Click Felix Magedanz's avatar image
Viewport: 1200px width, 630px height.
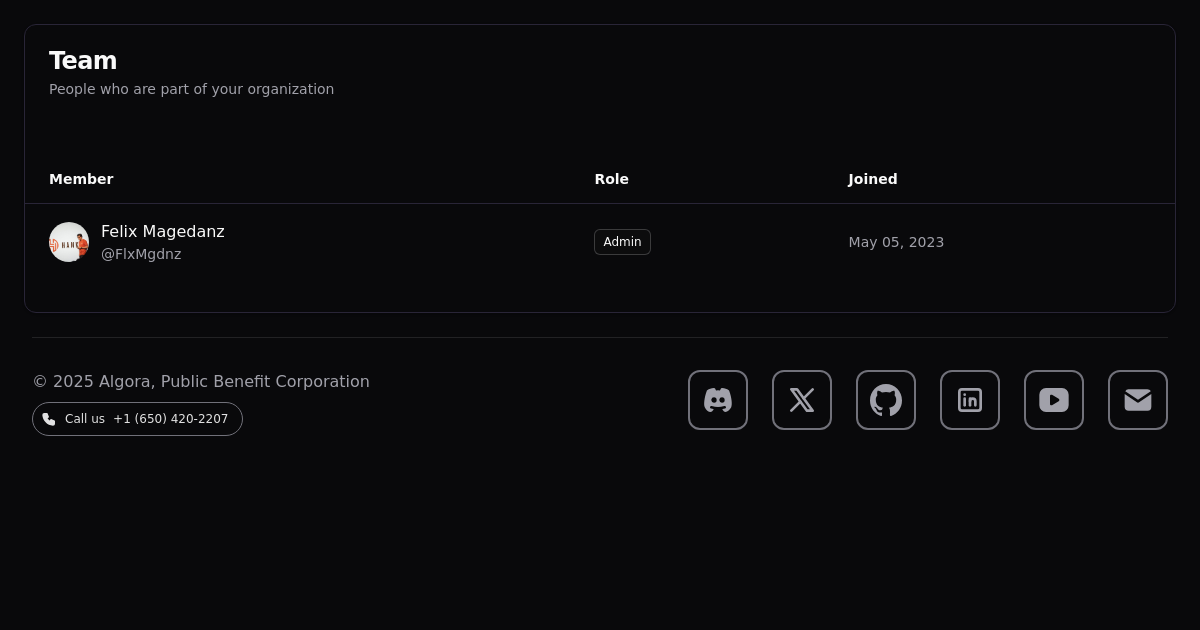pos(69,242)
